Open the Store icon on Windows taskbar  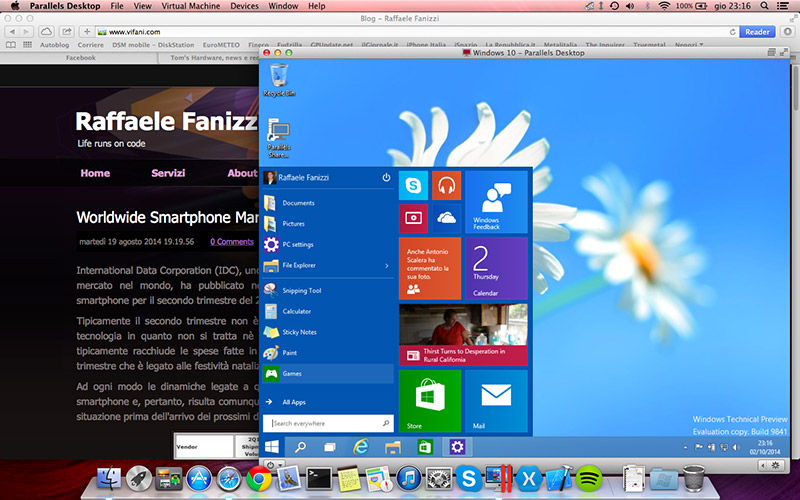pos(425,447)
